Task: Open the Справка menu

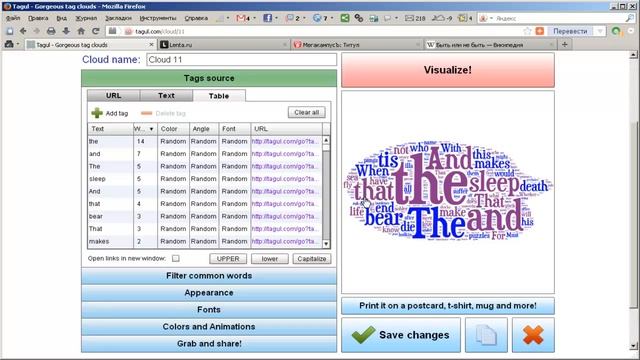Action: point(196,18)
